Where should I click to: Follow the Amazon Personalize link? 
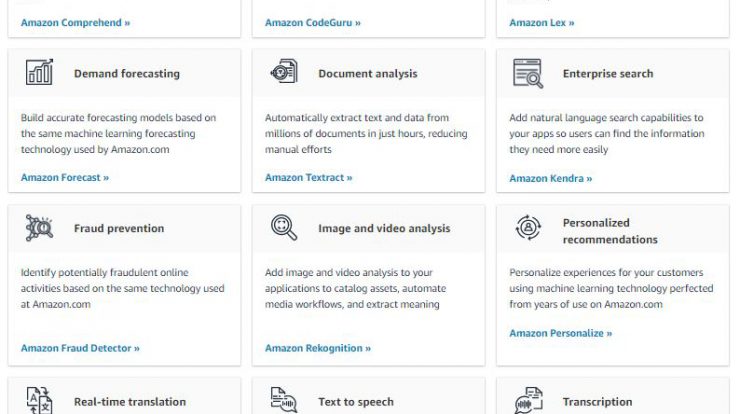560,333
